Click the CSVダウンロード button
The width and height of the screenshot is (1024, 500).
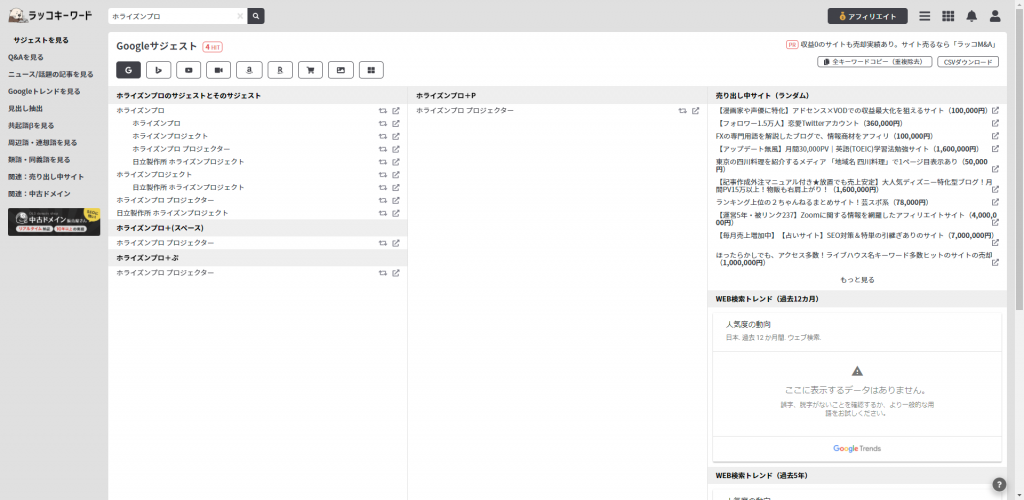967,62
